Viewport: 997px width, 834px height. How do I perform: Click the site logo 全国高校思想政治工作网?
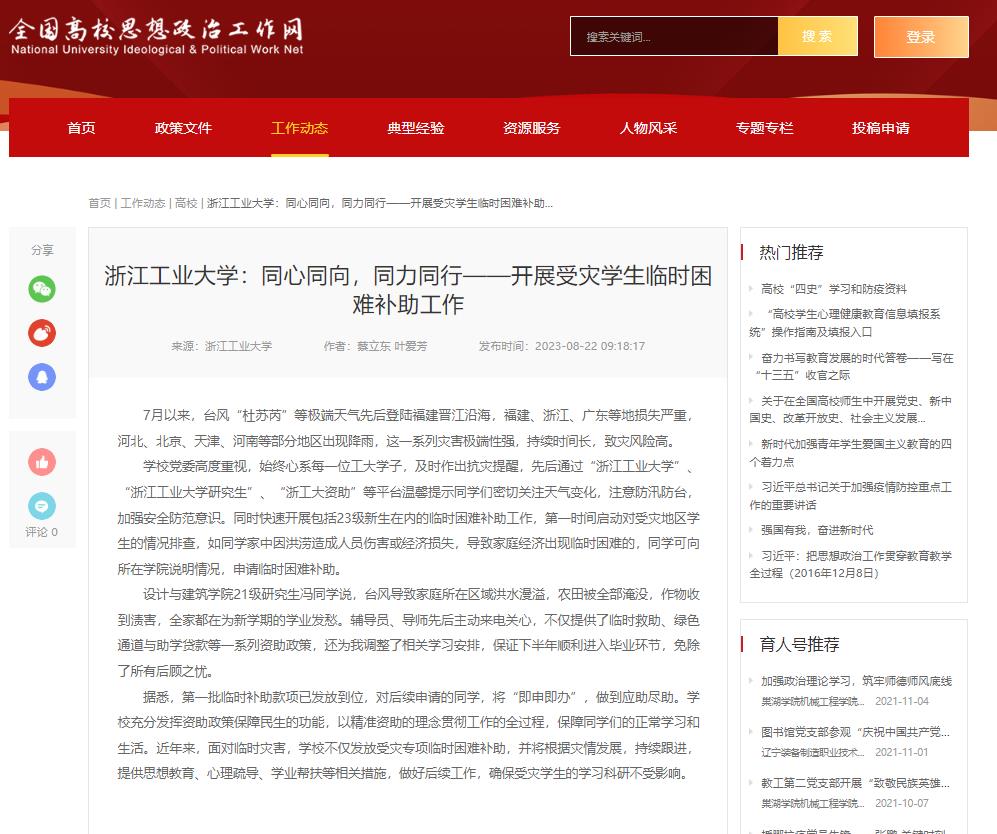coord(157,36)
